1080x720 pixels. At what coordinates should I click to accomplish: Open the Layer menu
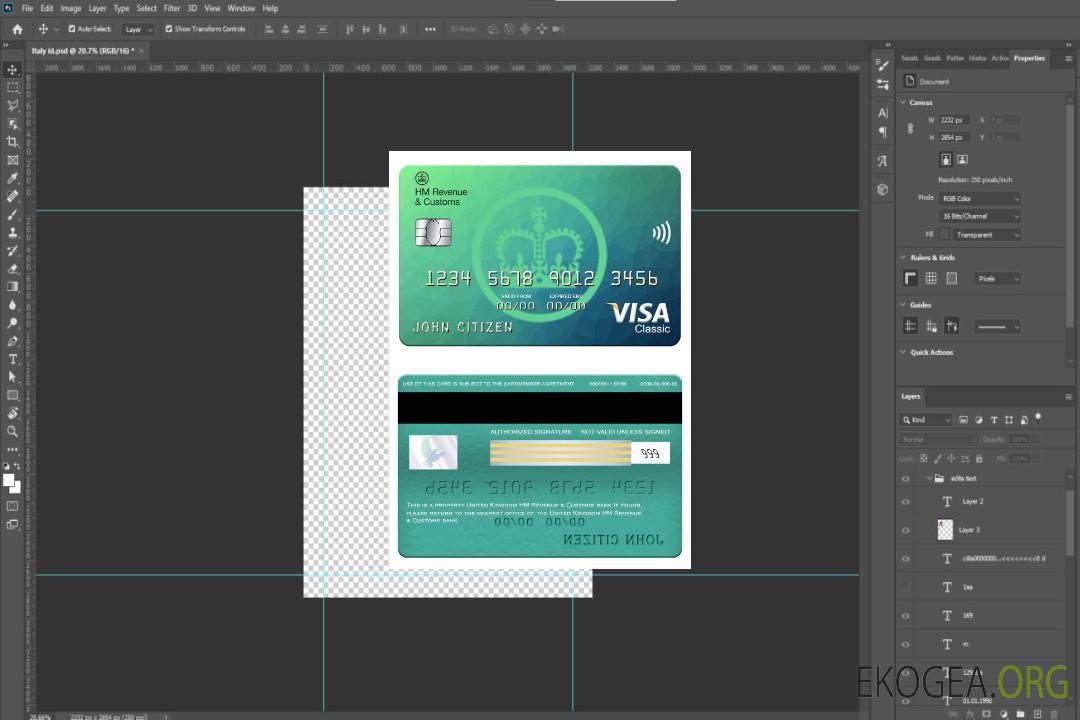pos(97,8)
